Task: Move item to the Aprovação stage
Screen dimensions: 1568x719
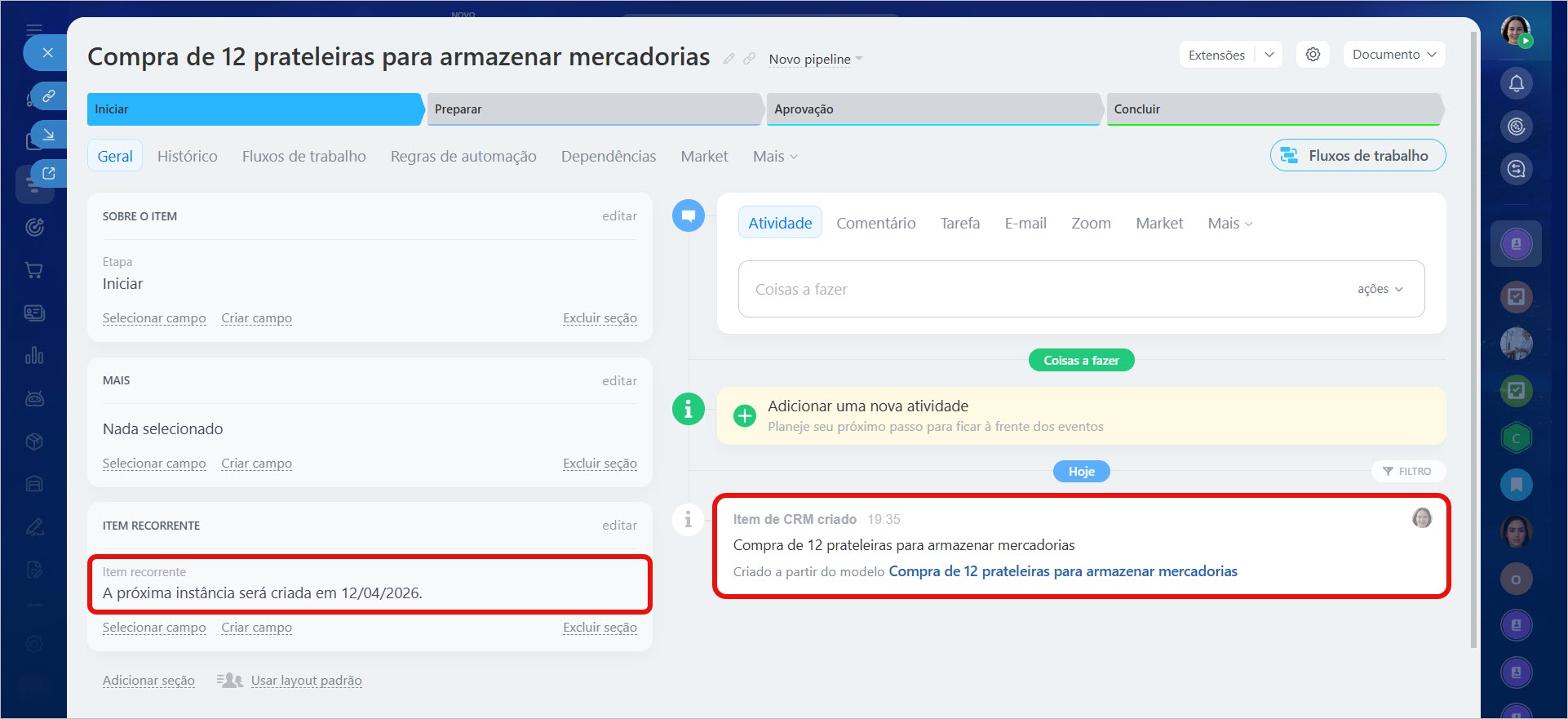Action: coord(932,109)
